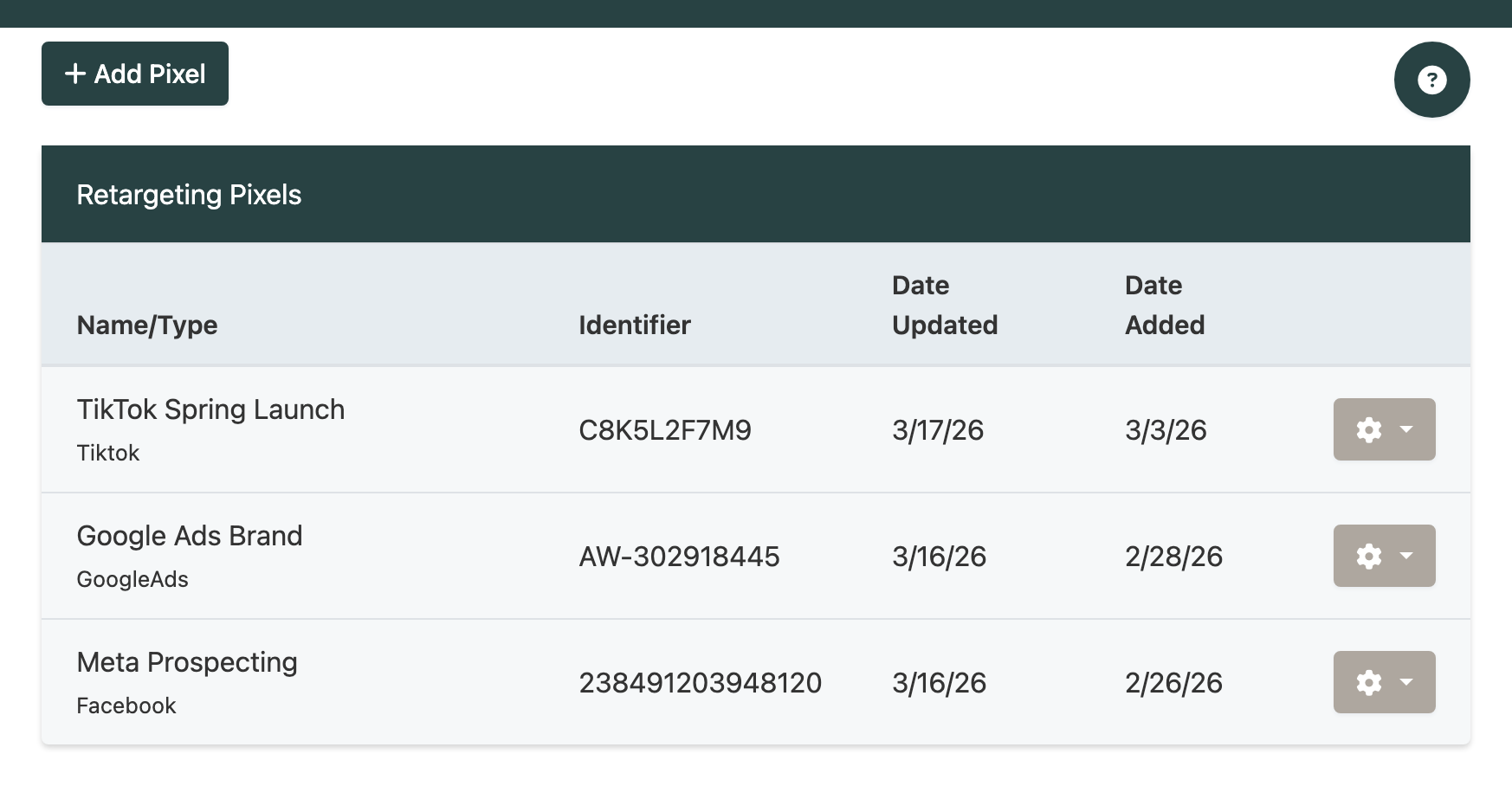Open the help icon in the top right corner
The width and height of the screenshot is (1512, 786).
[1431, 79]
